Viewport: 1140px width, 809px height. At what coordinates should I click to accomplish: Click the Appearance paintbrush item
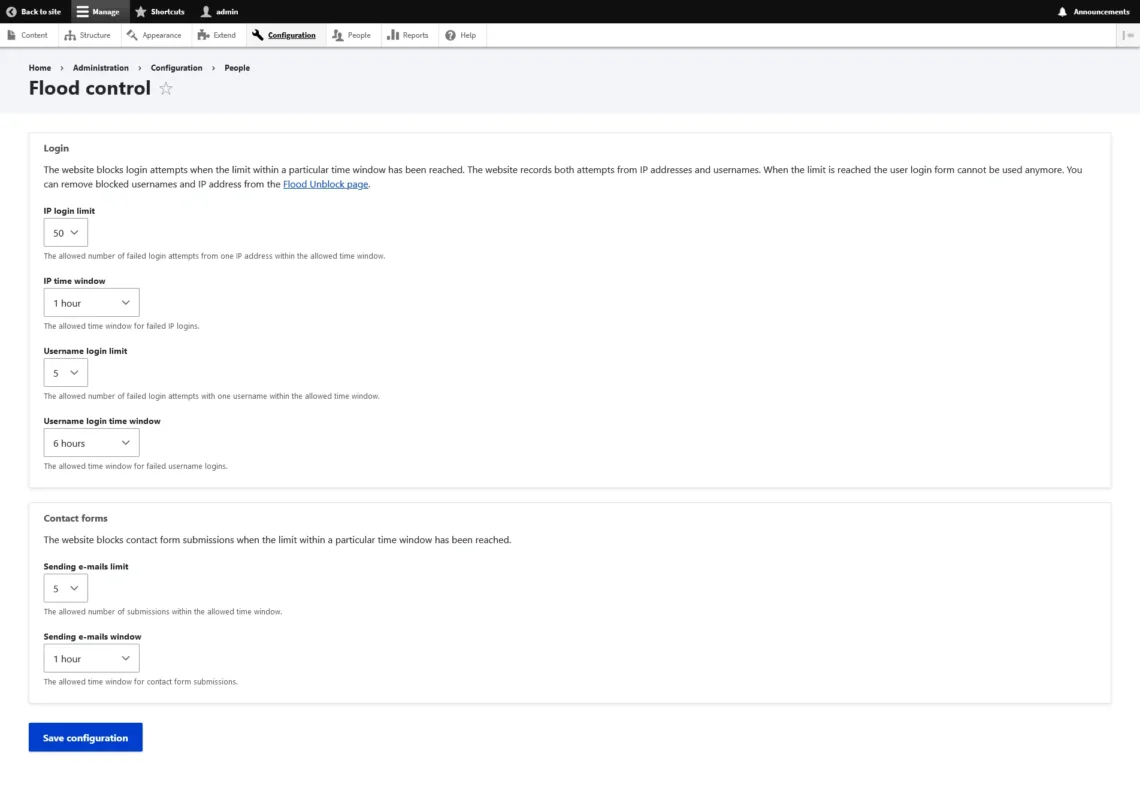[154, 35]
